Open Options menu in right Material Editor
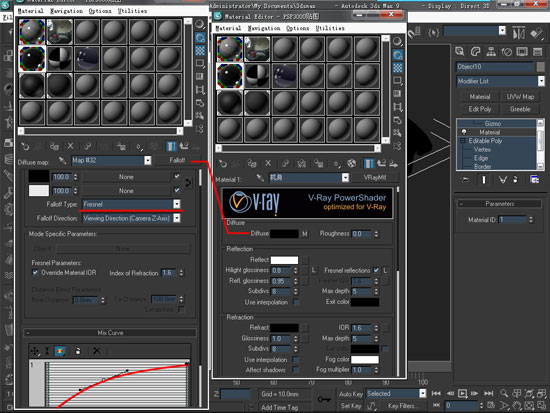550x413 pixels. (x=297, y=28)
